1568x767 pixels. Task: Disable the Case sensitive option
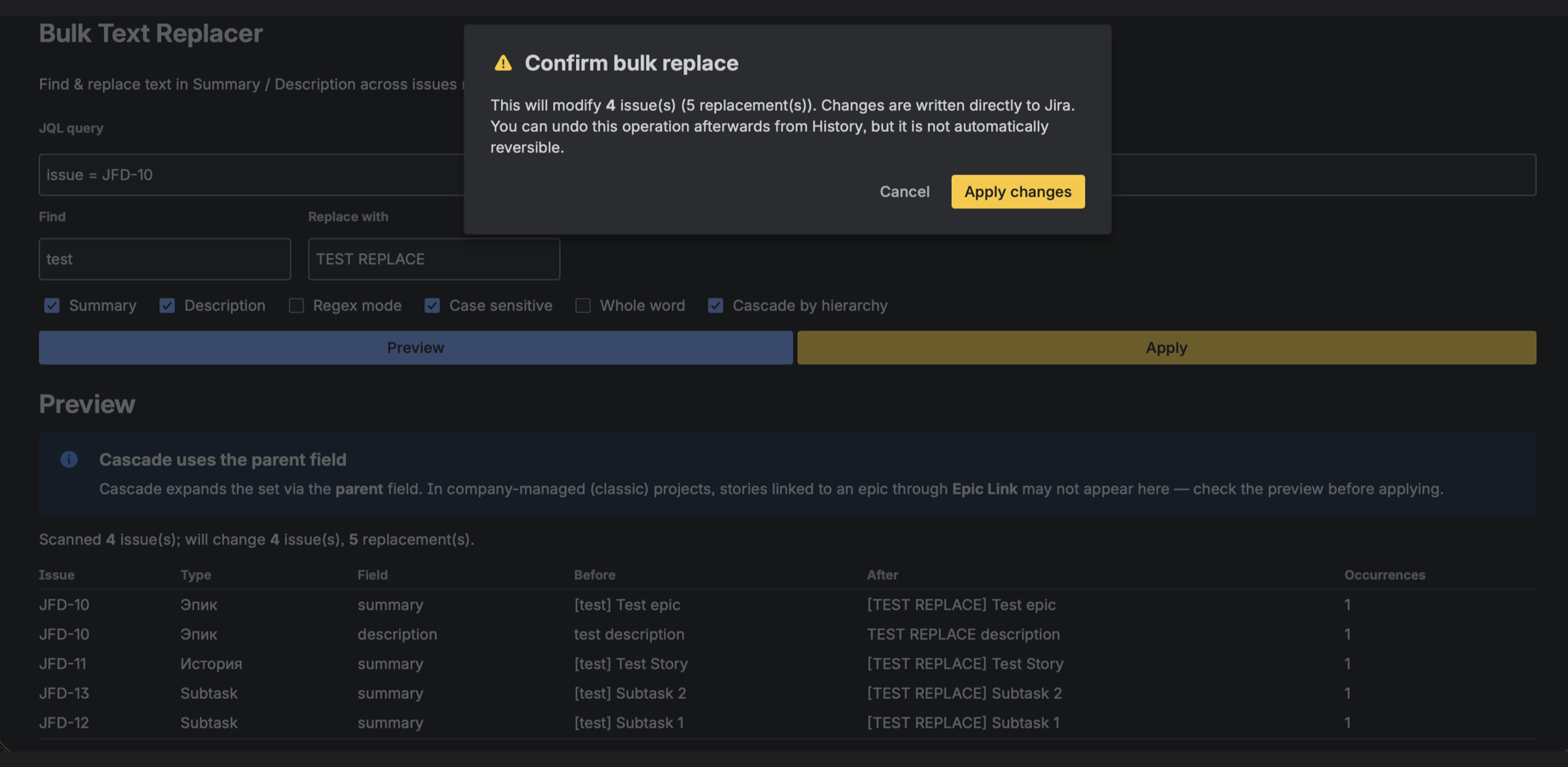(432, 305)
